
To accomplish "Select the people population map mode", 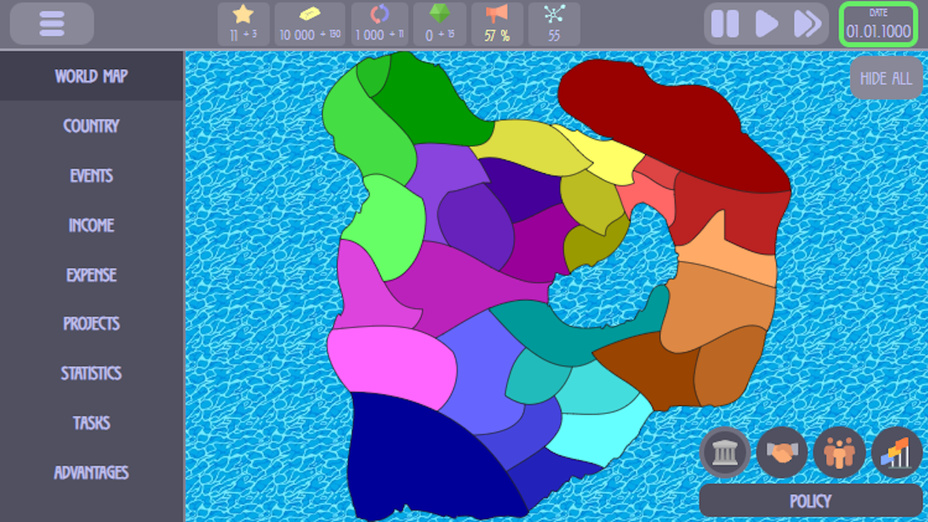I will (x=839, y=453).
